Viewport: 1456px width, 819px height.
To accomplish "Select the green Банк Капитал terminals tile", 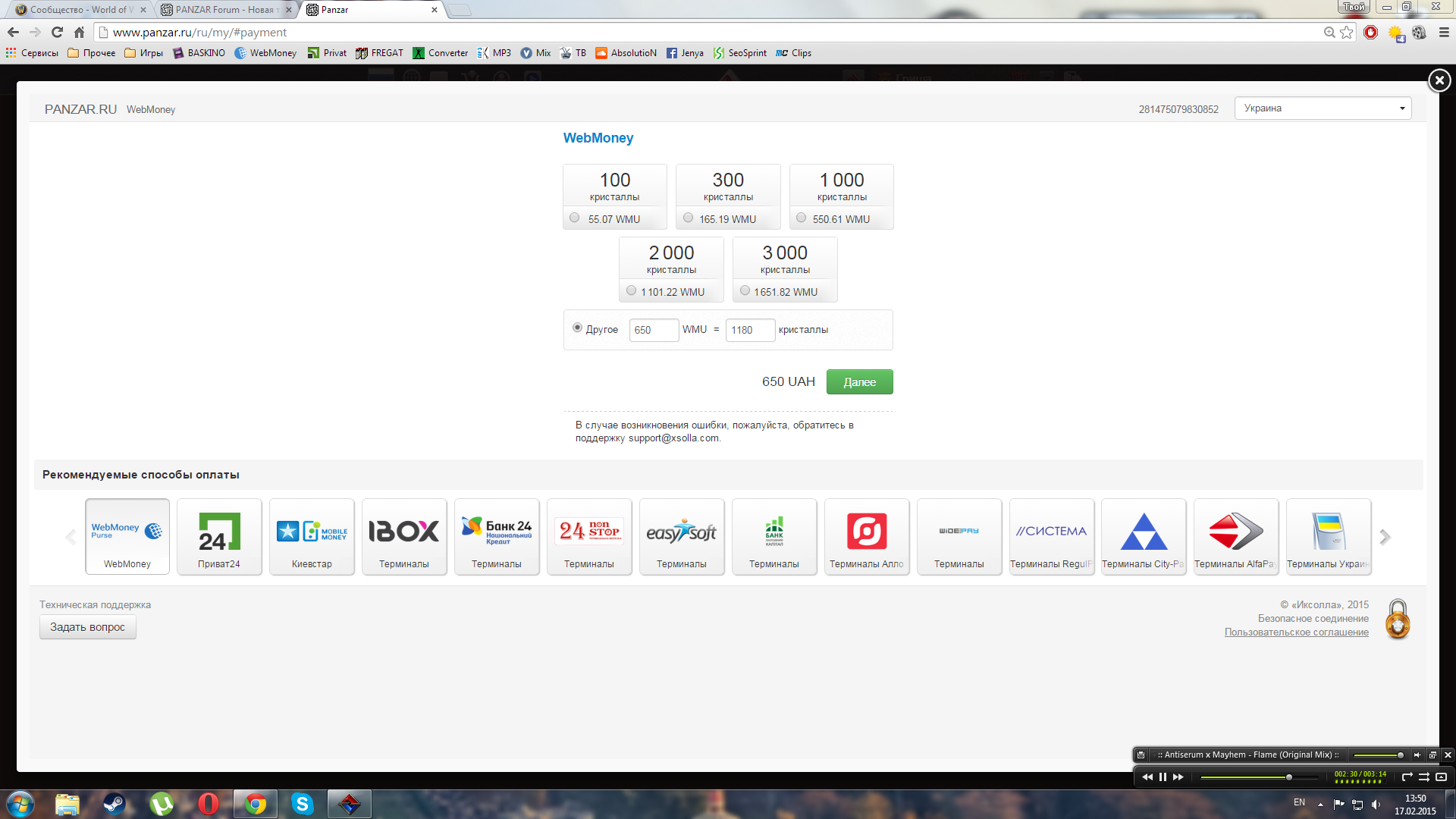I will 774,536.
